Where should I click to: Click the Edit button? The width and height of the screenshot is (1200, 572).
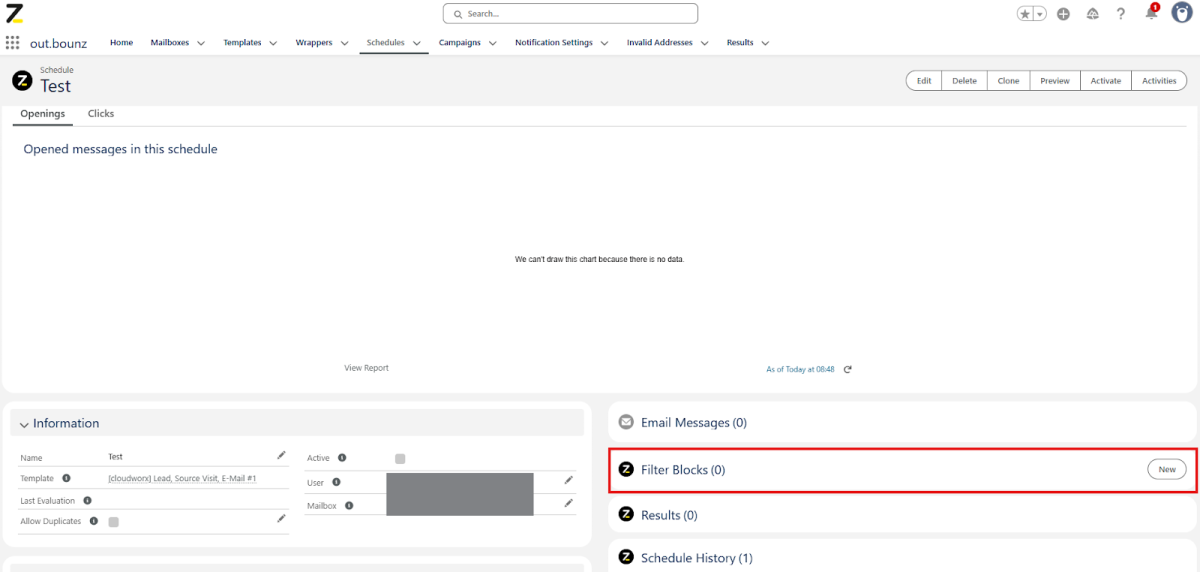pyautogui.click(x=924, y=81)
